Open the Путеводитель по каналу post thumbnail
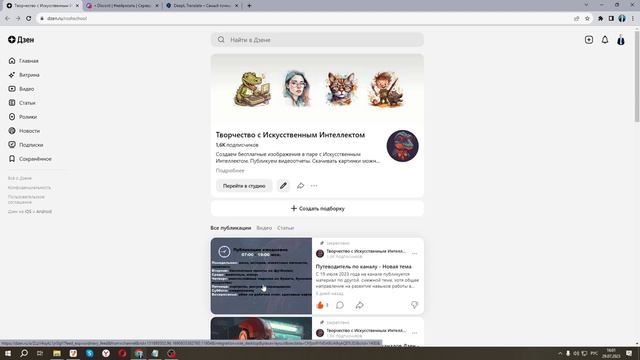Image resolution: width=640 pixels, height=360 pixels. [261, 276]
